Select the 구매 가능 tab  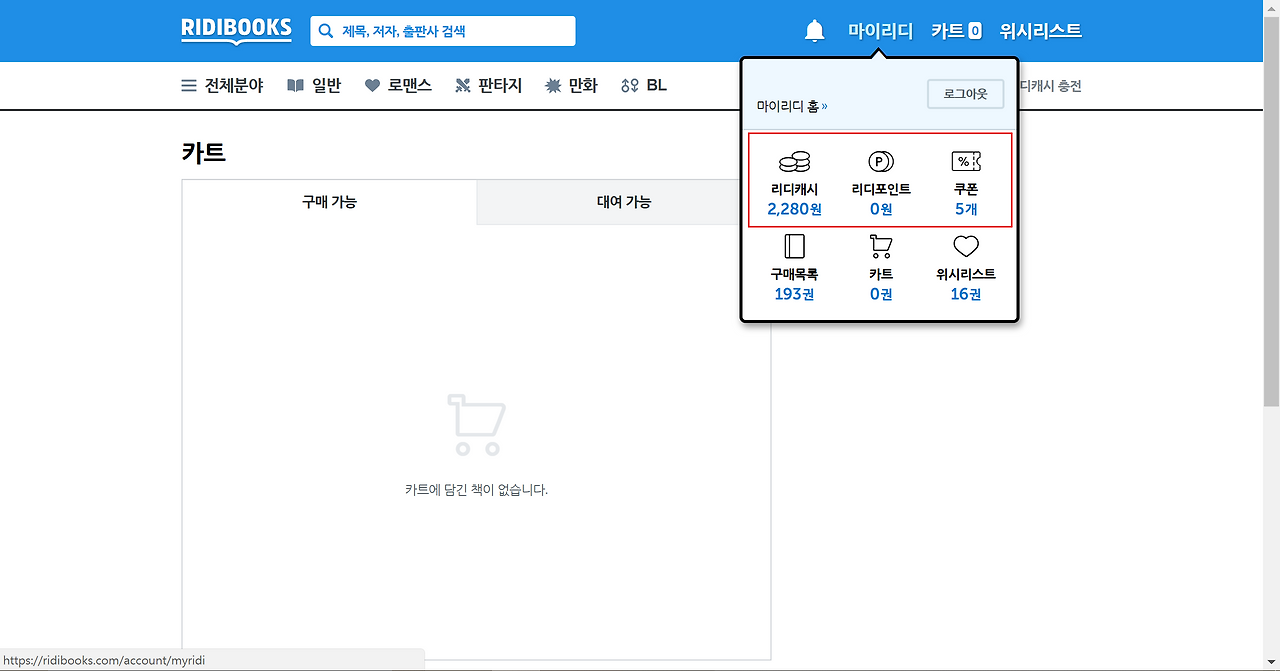(x=329, y=202)
